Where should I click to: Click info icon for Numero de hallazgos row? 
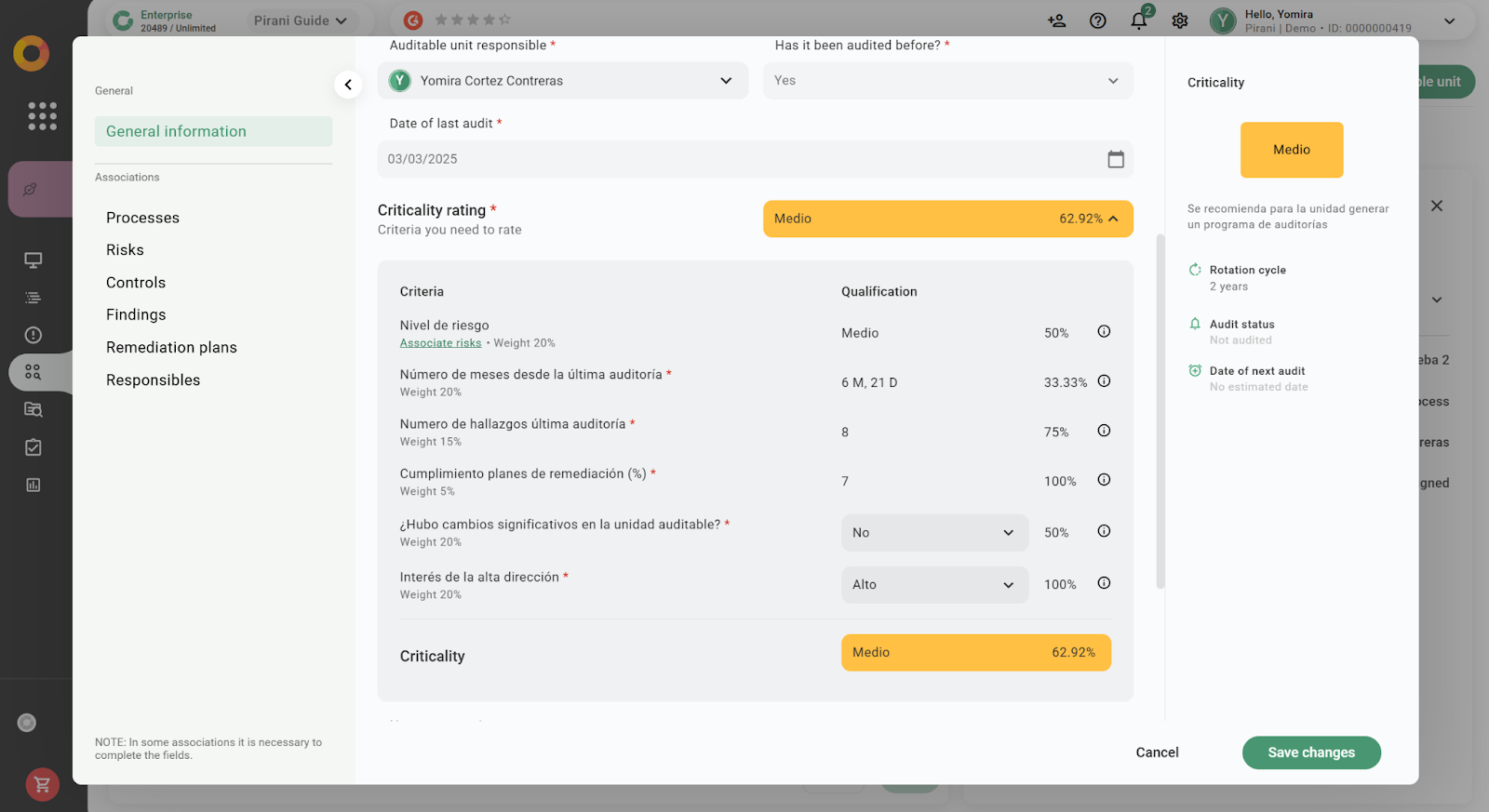tap(1104, 431)
